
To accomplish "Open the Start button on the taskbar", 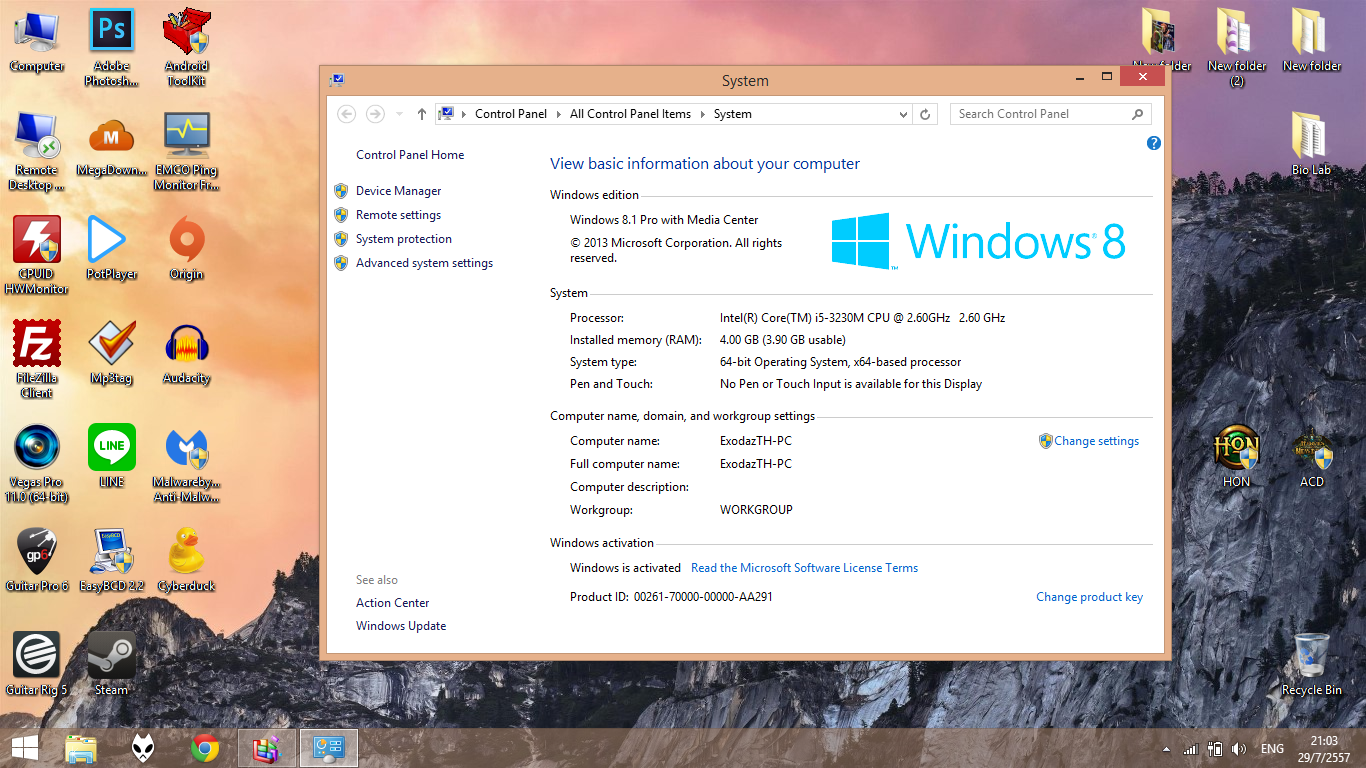I will click(24, 748).
